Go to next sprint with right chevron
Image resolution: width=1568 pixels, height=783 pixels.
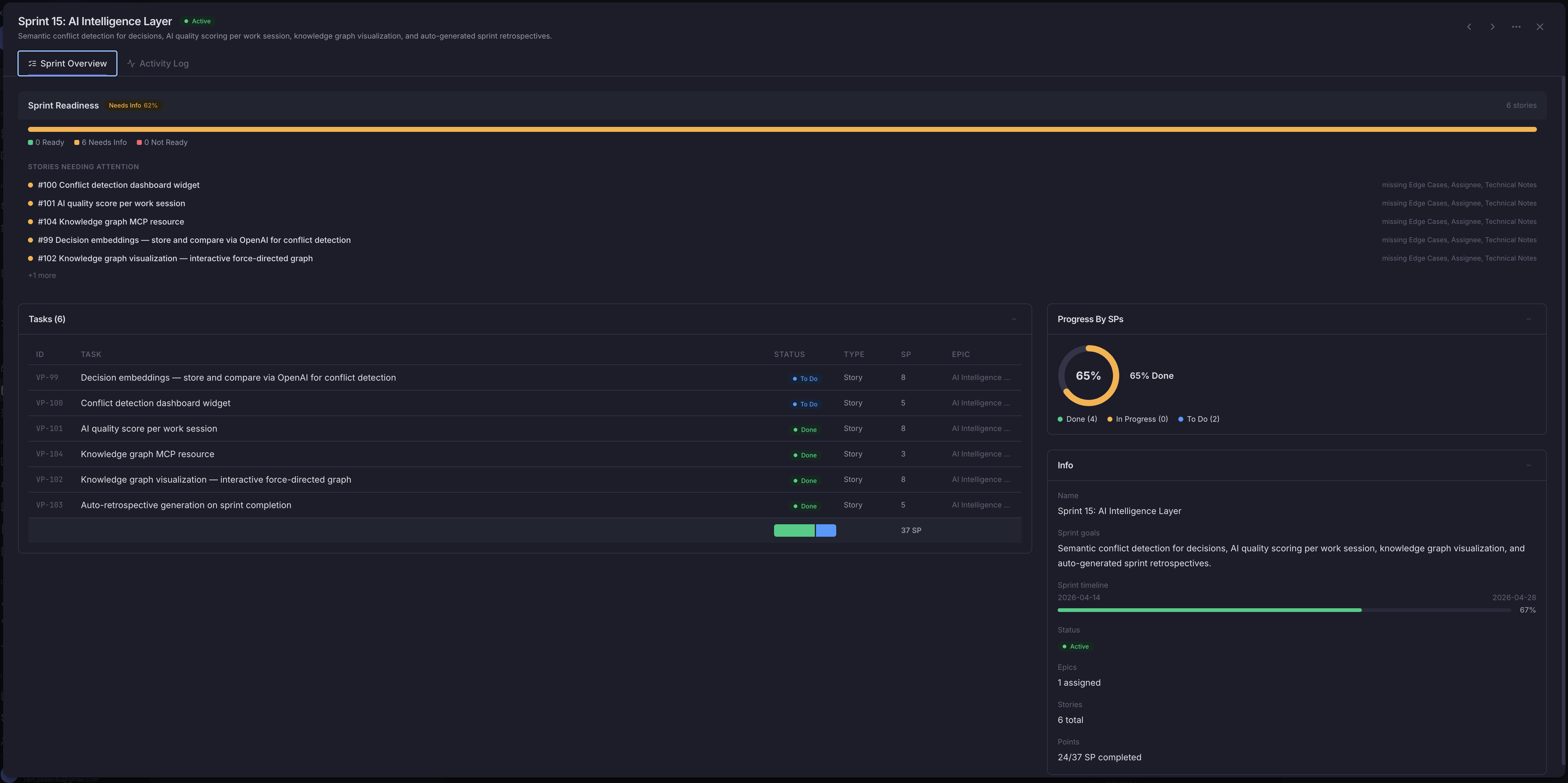(1492, 27)
